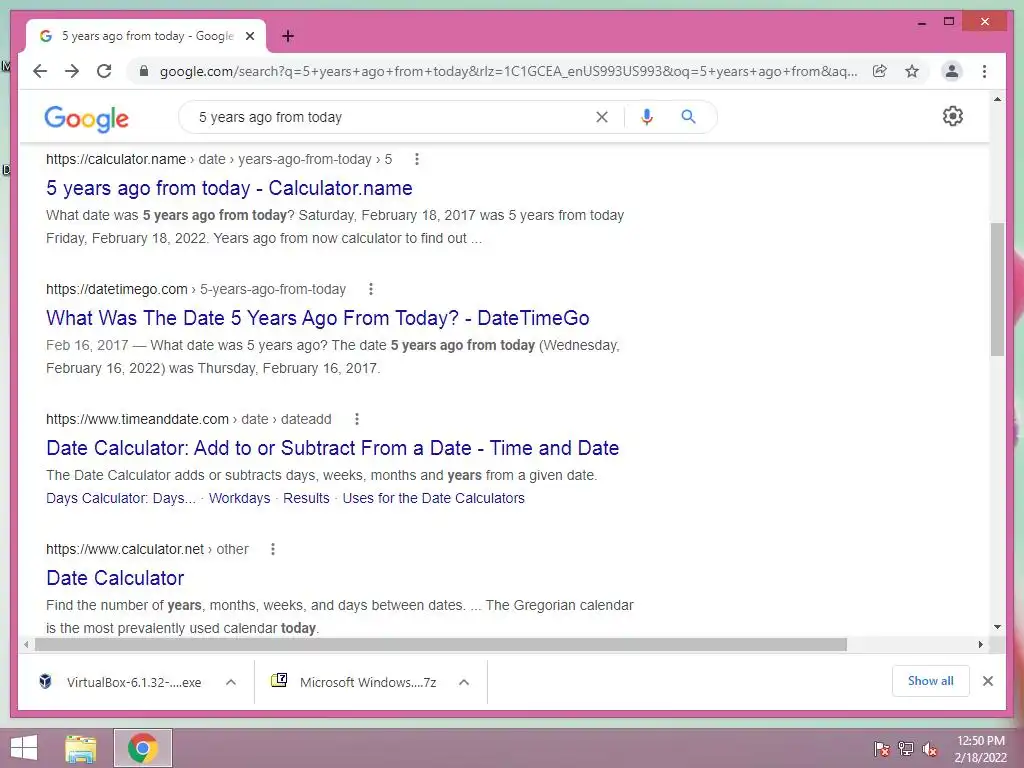This screenshot has width=1024, height=768.
Task: Click the datetimego.com URL breadcrumb text
Action: click(196, 289)
